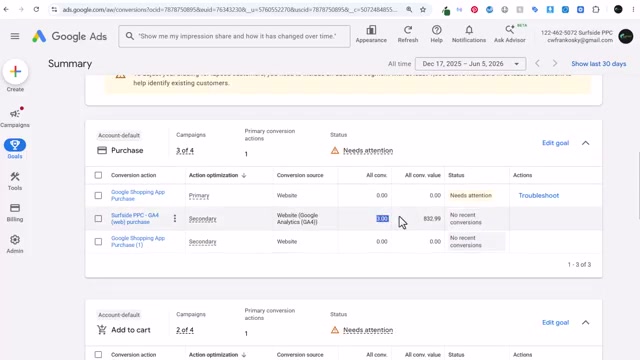Open Surfside PPC - GA4 (web) purchase link
The width and height of the screenshot is (640, 360).
[135, 219]
